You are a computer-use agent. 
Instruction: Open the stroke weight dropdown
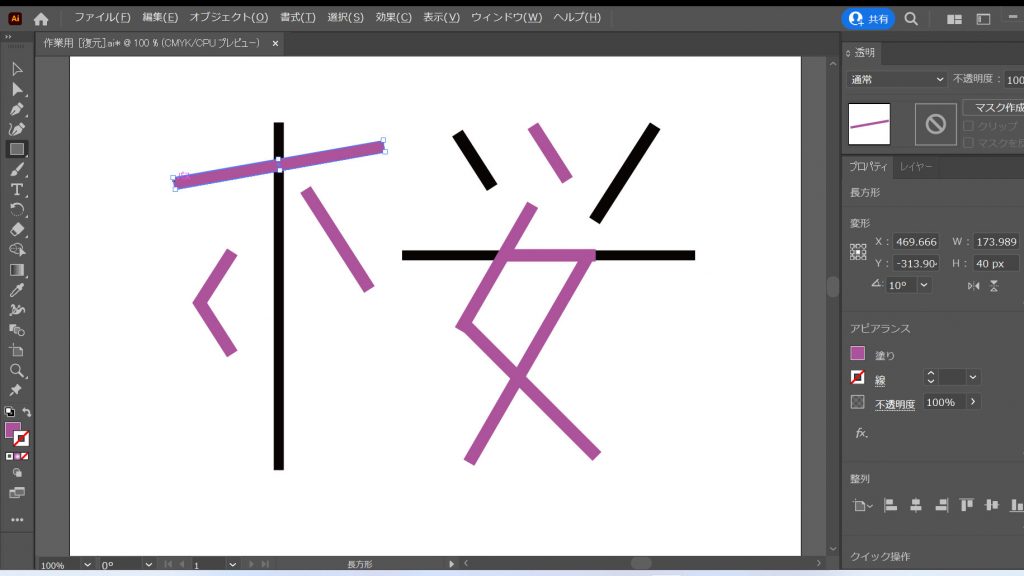coord(972,377)
